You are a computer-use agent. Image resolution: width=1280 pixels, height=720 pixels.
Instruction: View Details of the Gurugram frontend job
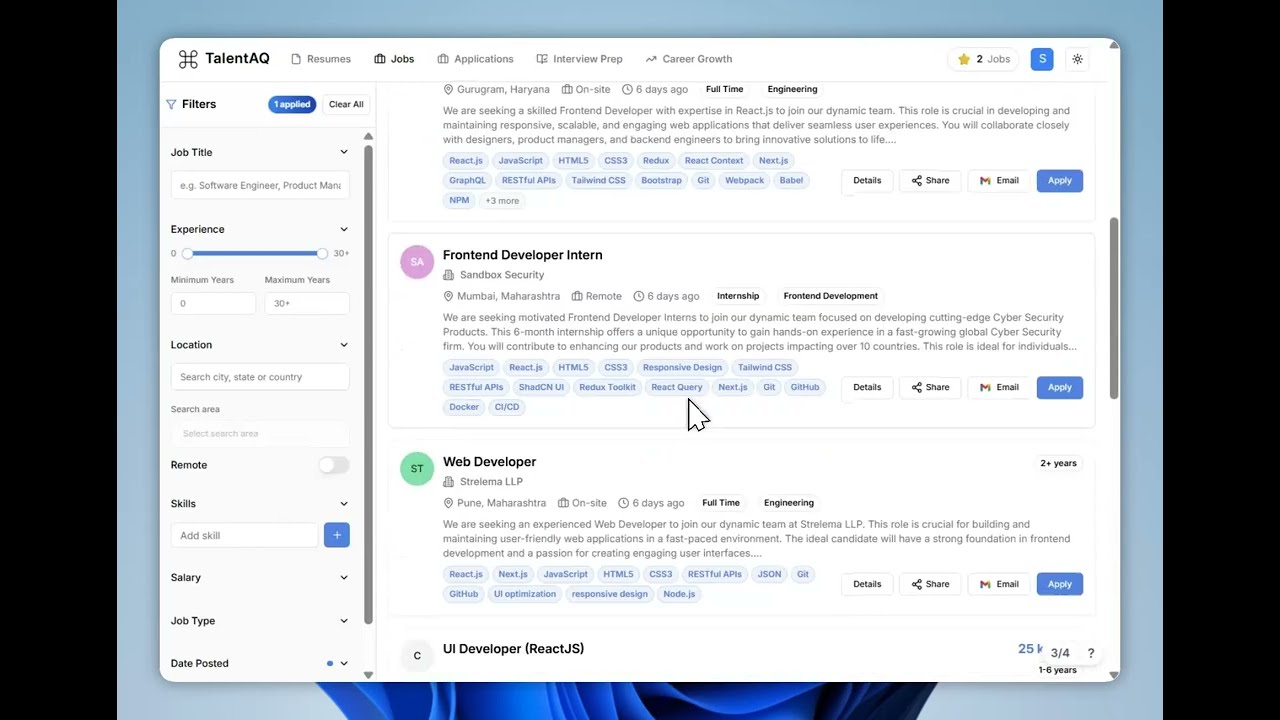click(867, 180)
